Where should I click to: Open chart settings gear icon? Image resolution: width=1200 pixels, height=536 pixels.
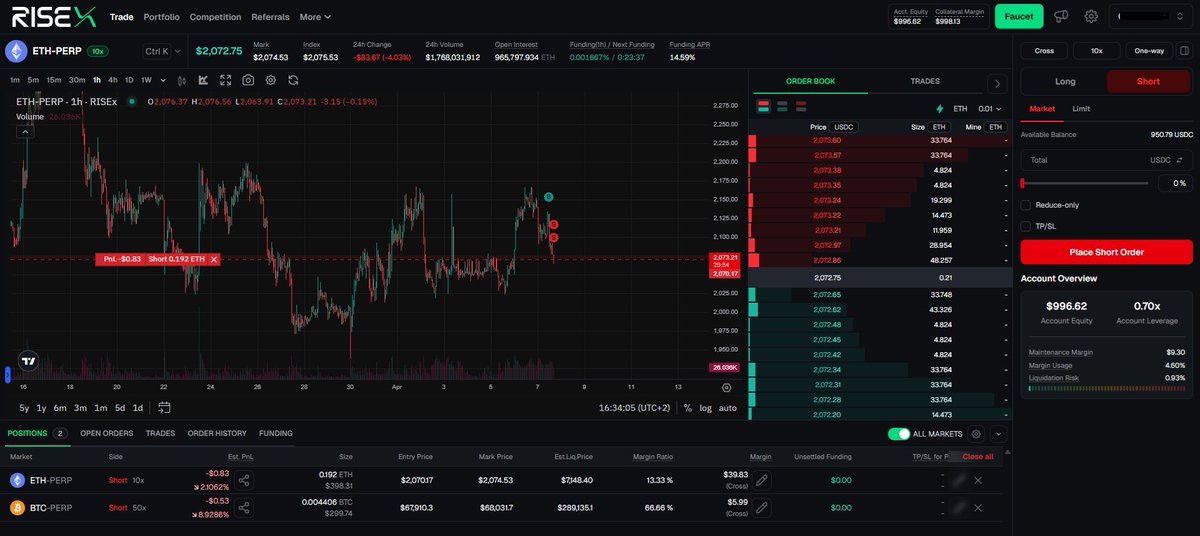click(270, 79)
